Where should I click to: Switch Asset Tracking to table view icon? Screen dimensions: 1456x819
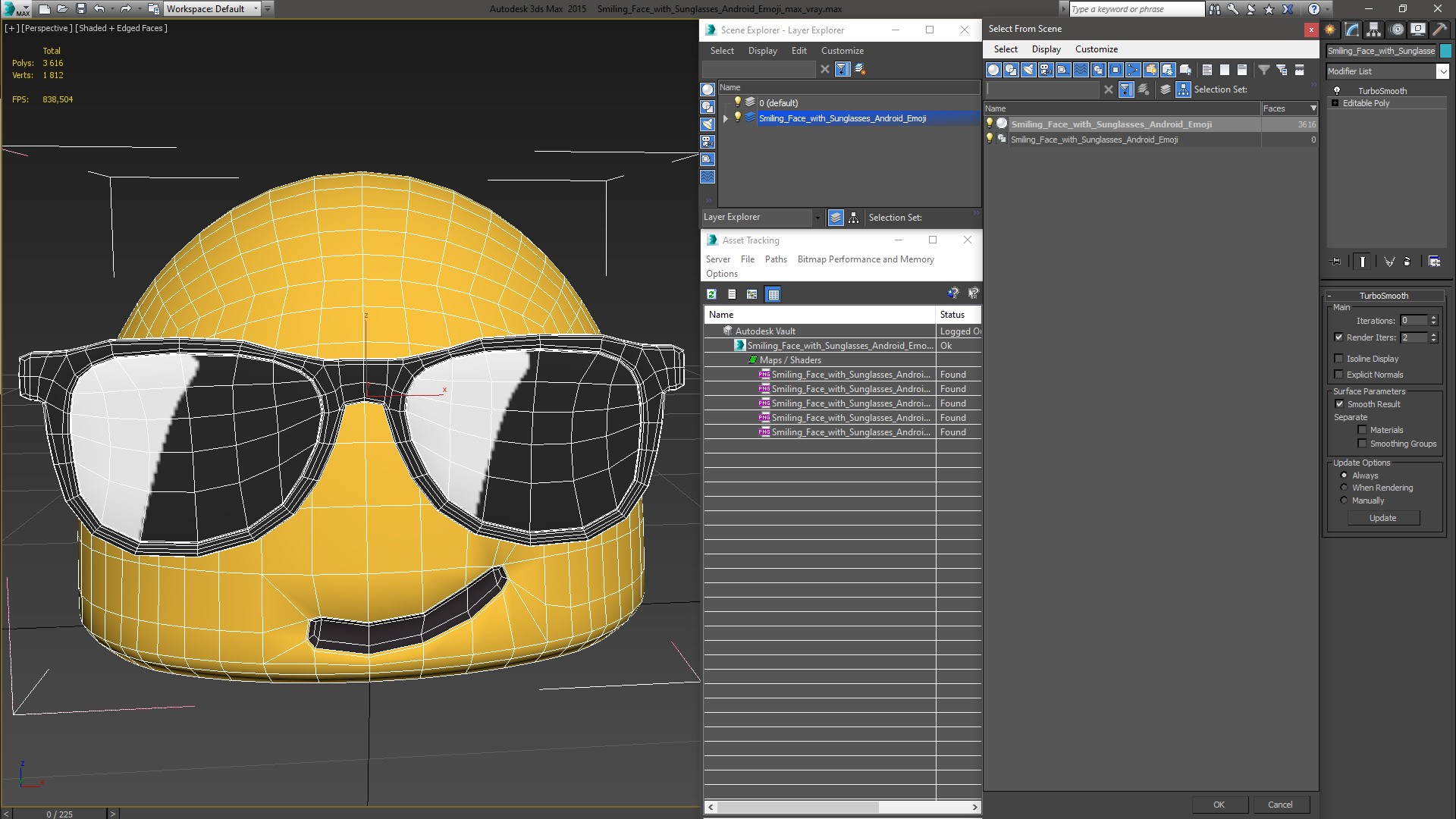(x=773, y=294)
